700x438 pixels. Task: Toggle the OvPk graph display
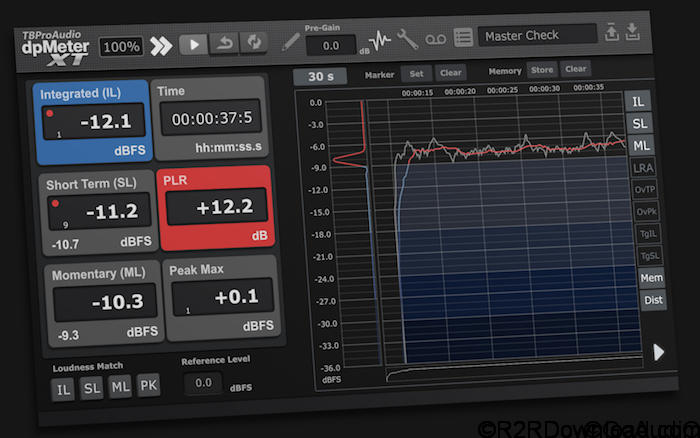646,212
